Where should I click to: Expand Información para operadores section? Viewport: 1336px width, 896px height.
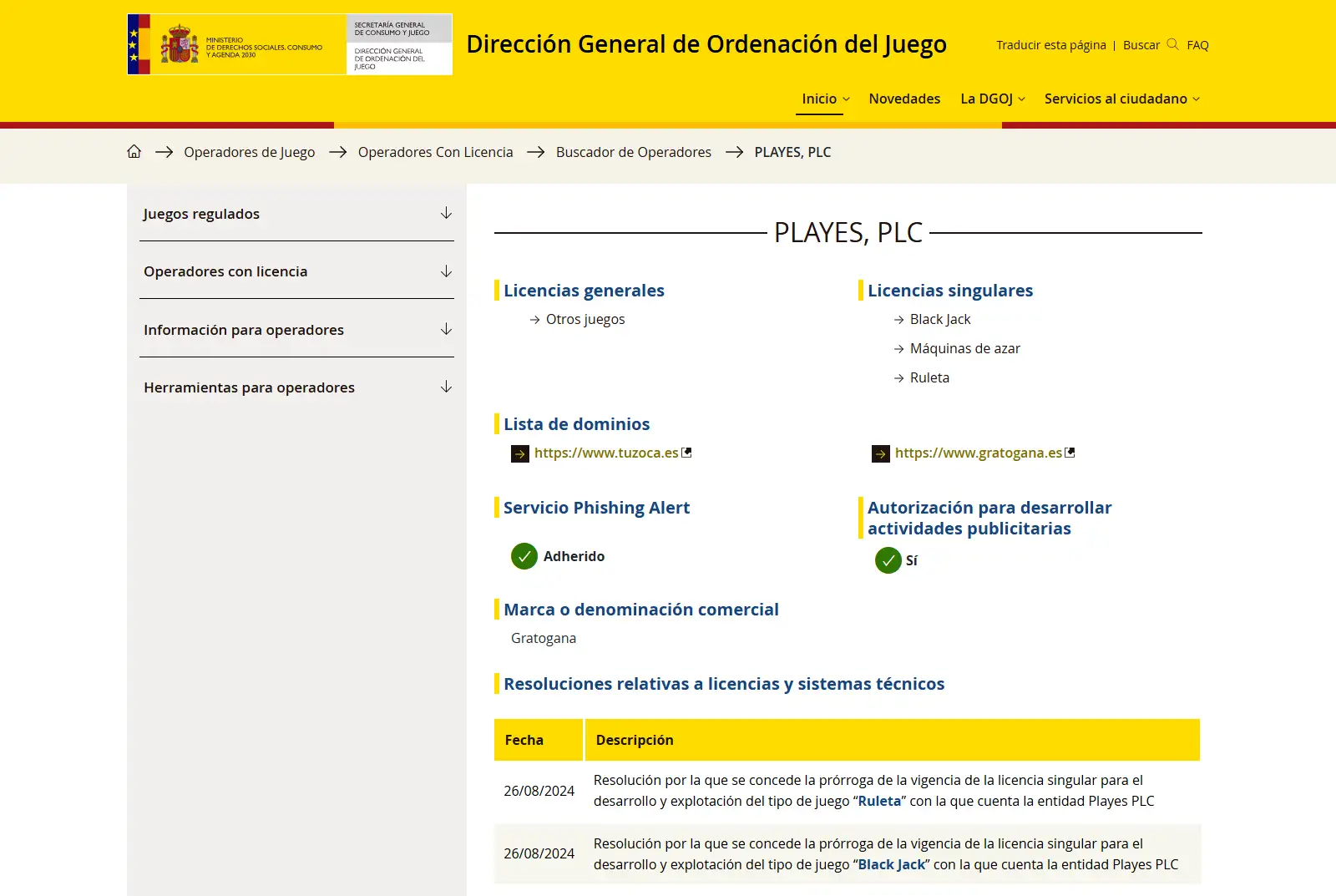click(296, 330)
